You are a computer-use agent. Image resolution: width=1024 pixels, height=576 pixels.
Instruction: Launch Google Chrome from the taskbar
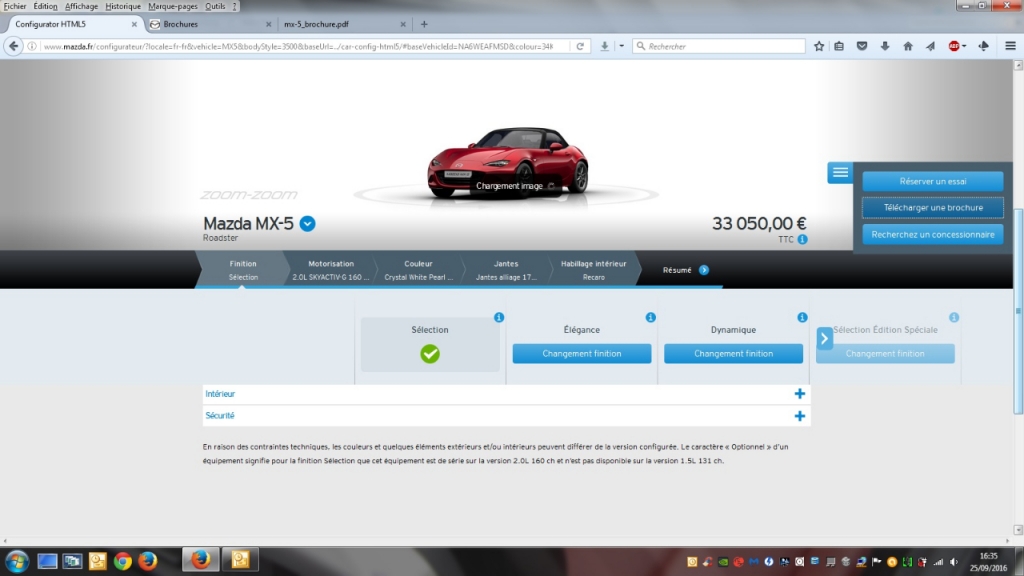coord(122,561)
